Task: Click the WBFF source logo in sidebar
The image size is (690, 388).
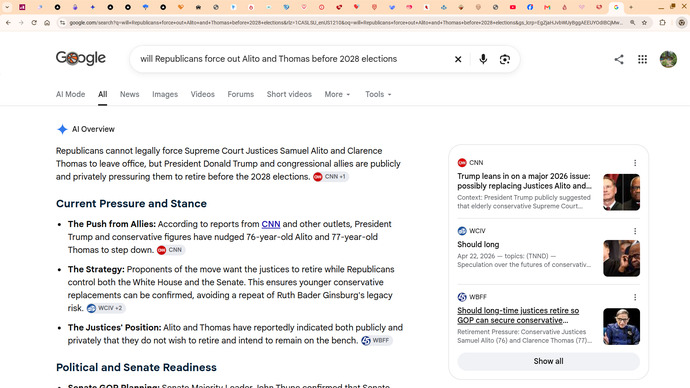Action: click(x=462, y=297)
